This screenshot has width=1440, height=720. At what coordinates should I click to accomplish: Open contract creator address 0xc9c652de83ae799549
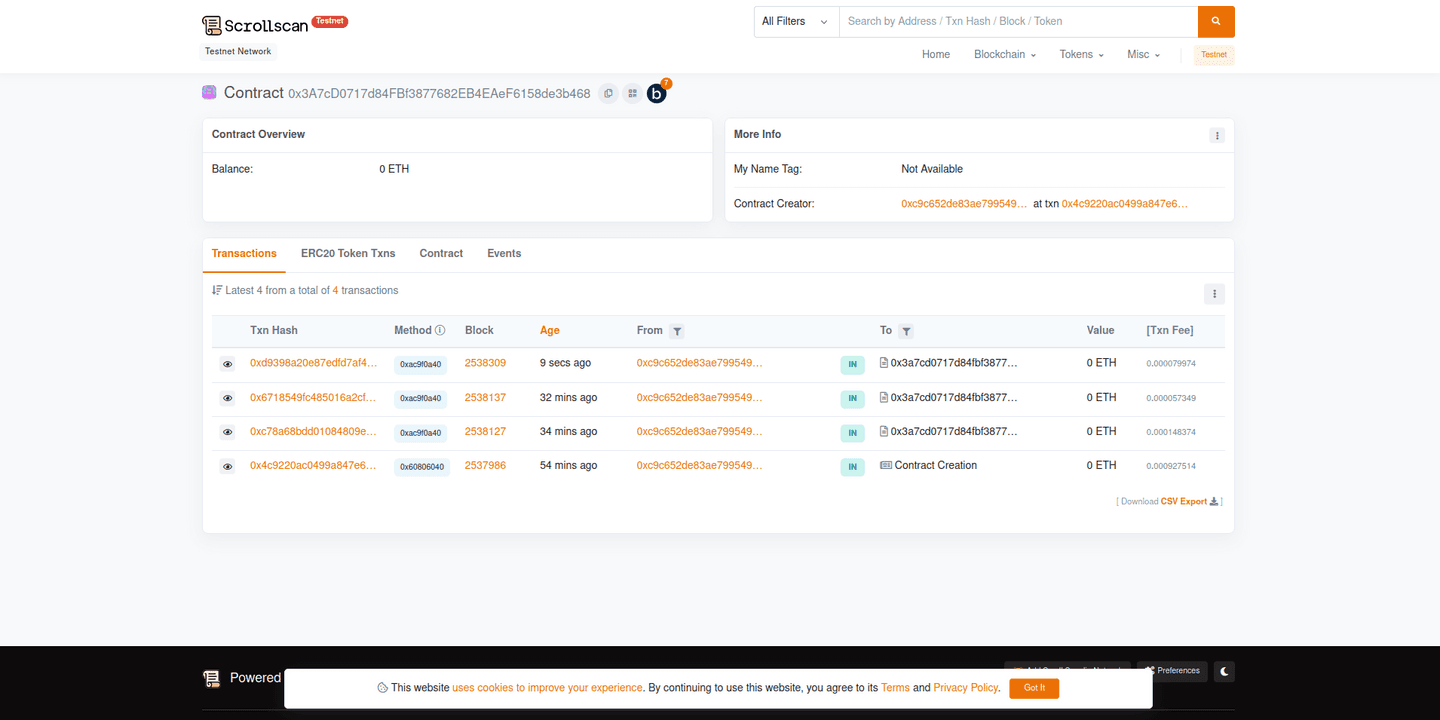pos(964,203)
